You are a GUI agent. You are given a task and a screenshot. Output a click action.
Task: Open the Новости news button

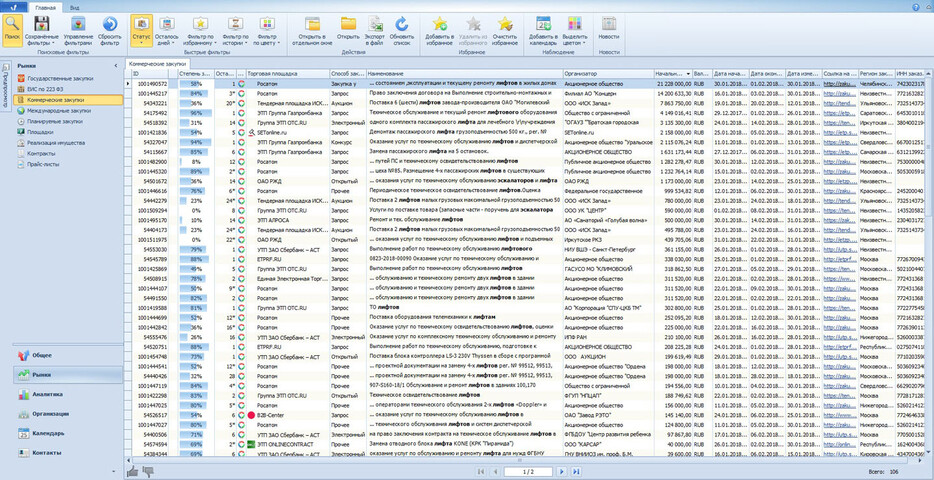pos(609,27)
